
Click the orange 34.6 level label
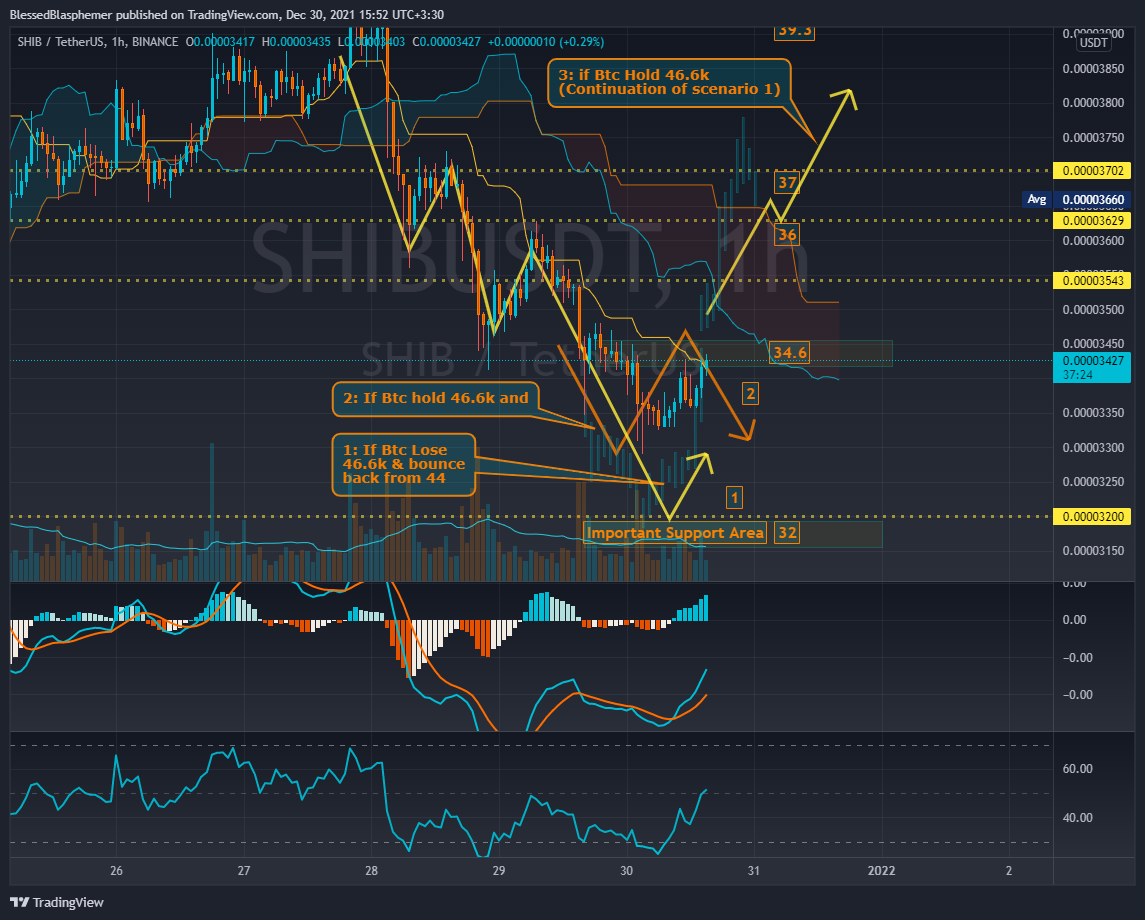790,353
